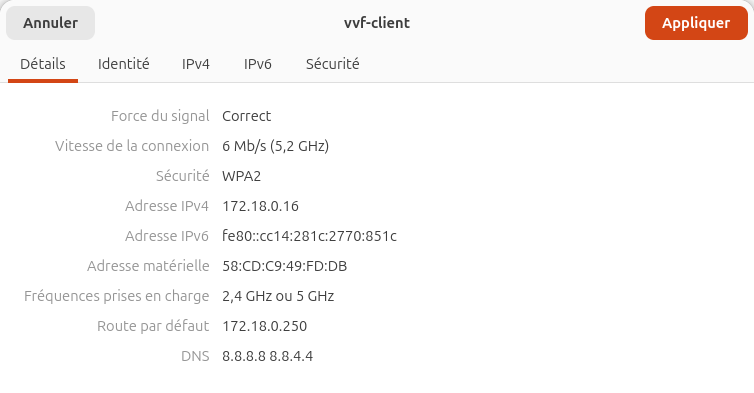Switch to the Sécurité tab
754x393 pixels.
(x=333, y=64)
